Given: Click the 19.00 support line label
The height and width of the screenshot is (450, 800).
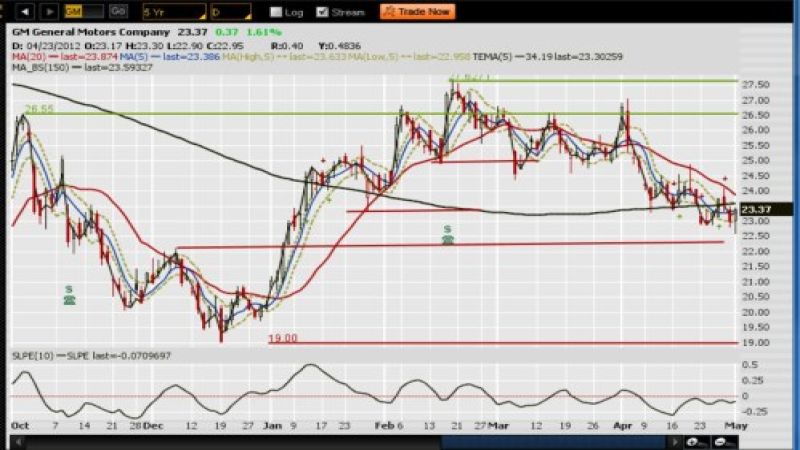Looking at the screenshot, I should [283, 338].
